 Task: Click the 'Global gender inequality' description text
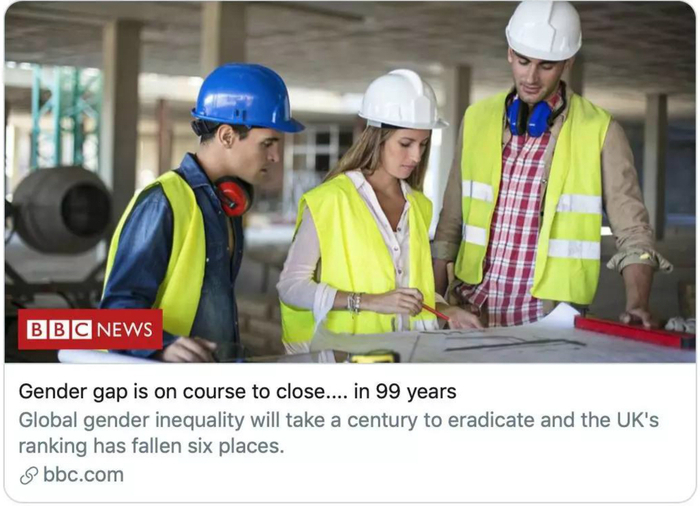pos(339,433)
